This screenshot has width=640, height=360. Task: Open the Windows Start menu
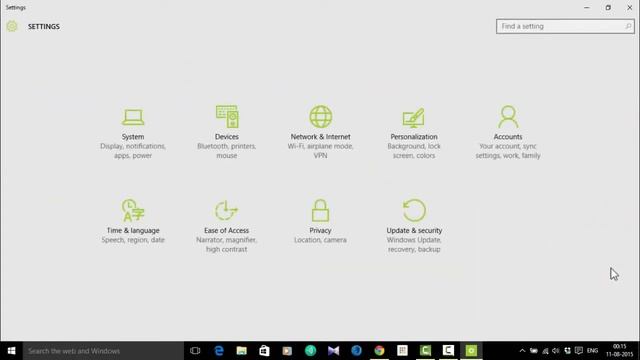[x=11, y=351]
